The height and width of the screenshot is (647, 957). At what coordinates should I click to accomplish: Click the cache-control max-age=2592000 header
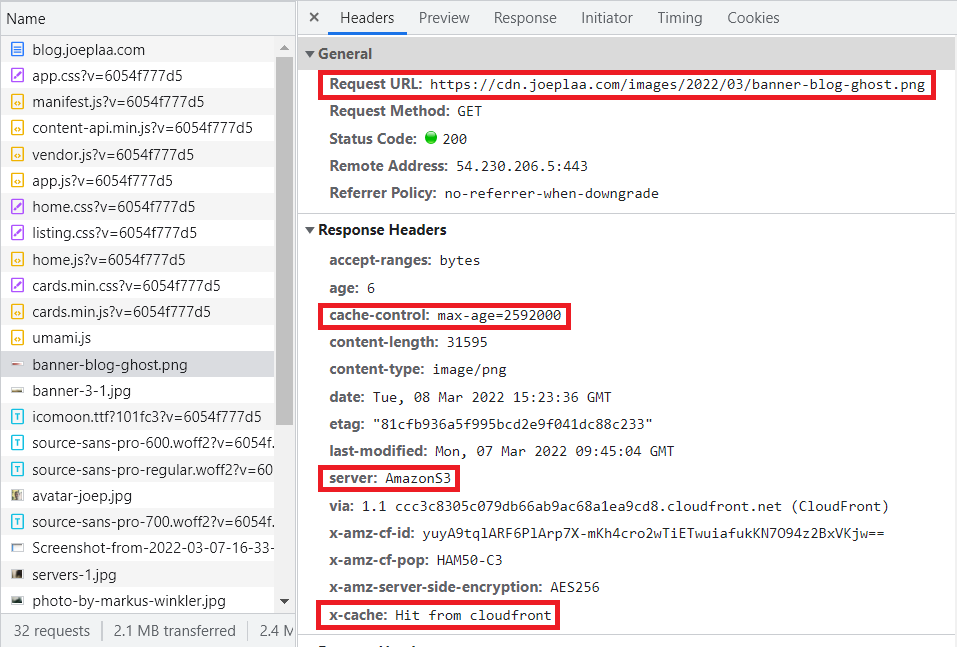pos(444,316)
